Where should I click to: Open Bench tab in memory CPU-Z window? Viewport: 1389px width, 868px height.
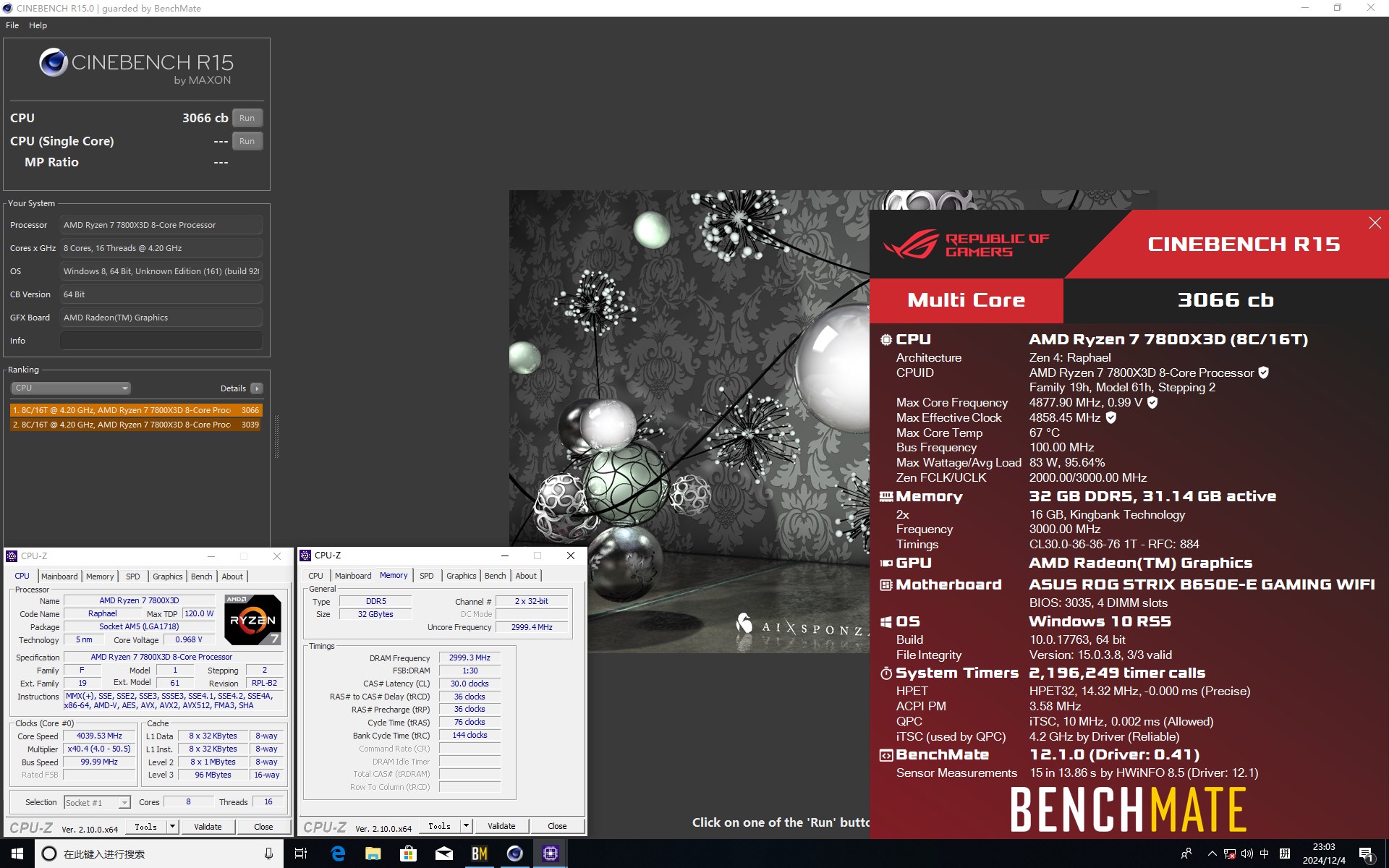[496, 576]
